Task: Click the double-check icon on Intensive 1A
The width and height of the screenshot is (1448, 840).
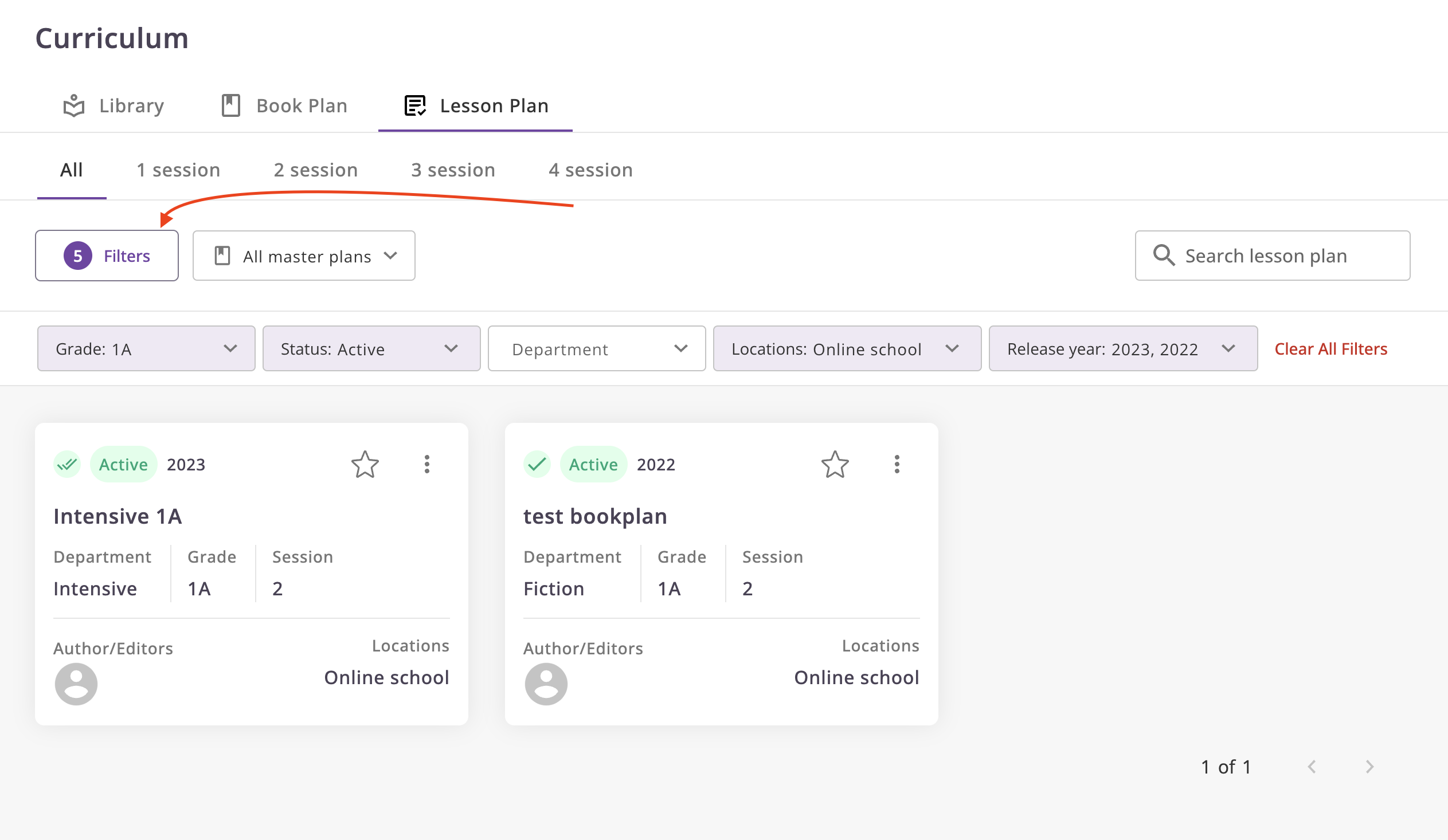Action: point(67,464)
